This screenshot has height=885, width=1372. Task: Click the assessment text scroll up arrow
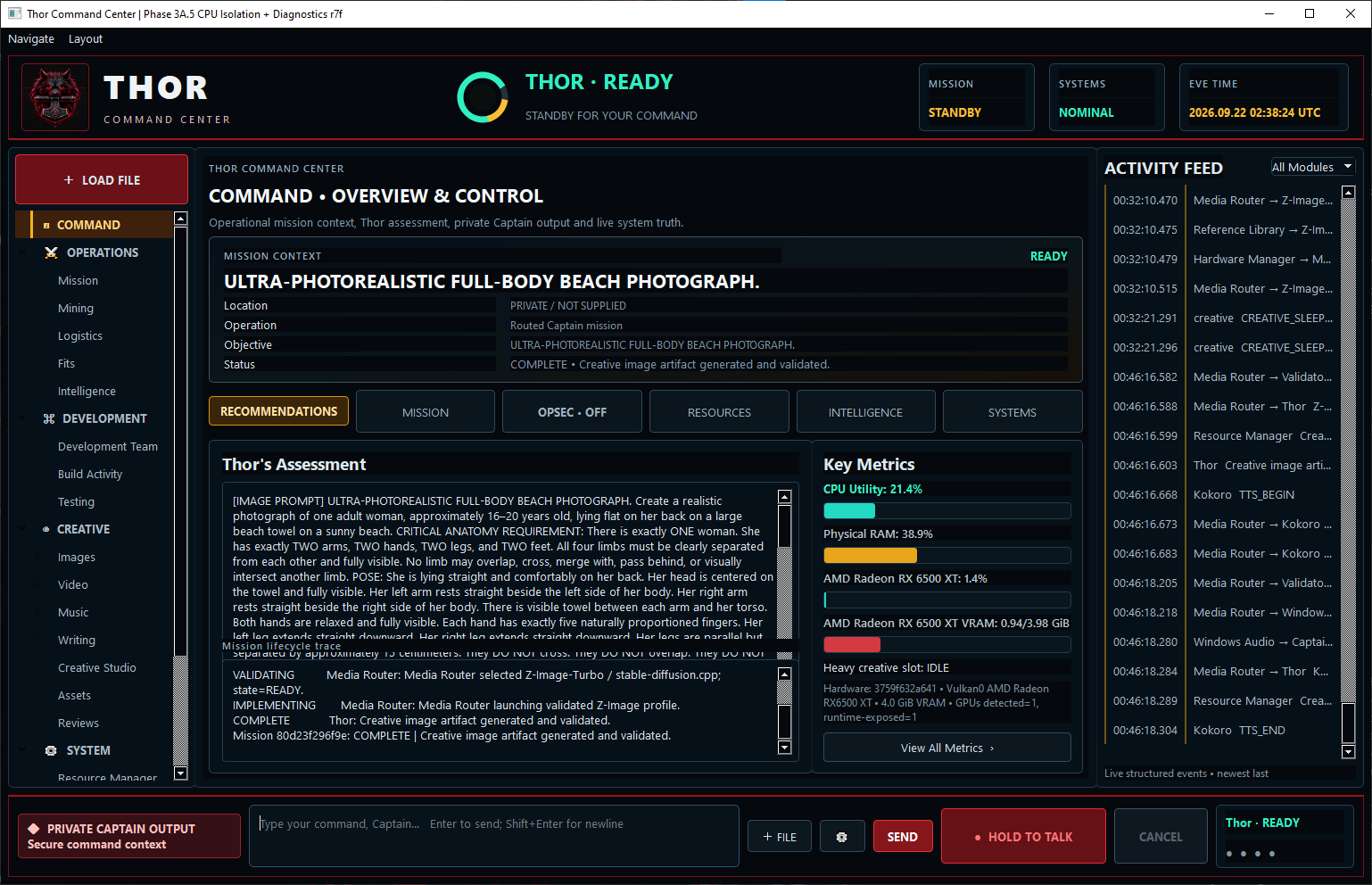click(x=785, y=497)
